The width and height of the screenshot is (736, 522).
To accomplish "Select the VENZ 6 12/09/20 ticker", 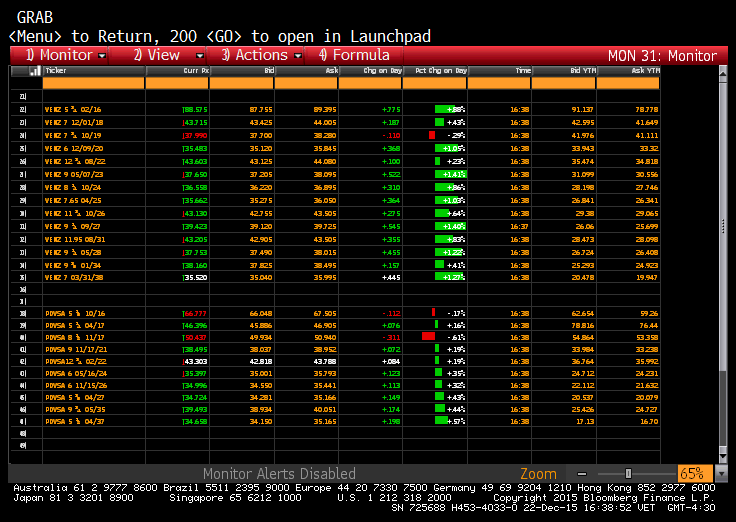I will pos(74,148).
